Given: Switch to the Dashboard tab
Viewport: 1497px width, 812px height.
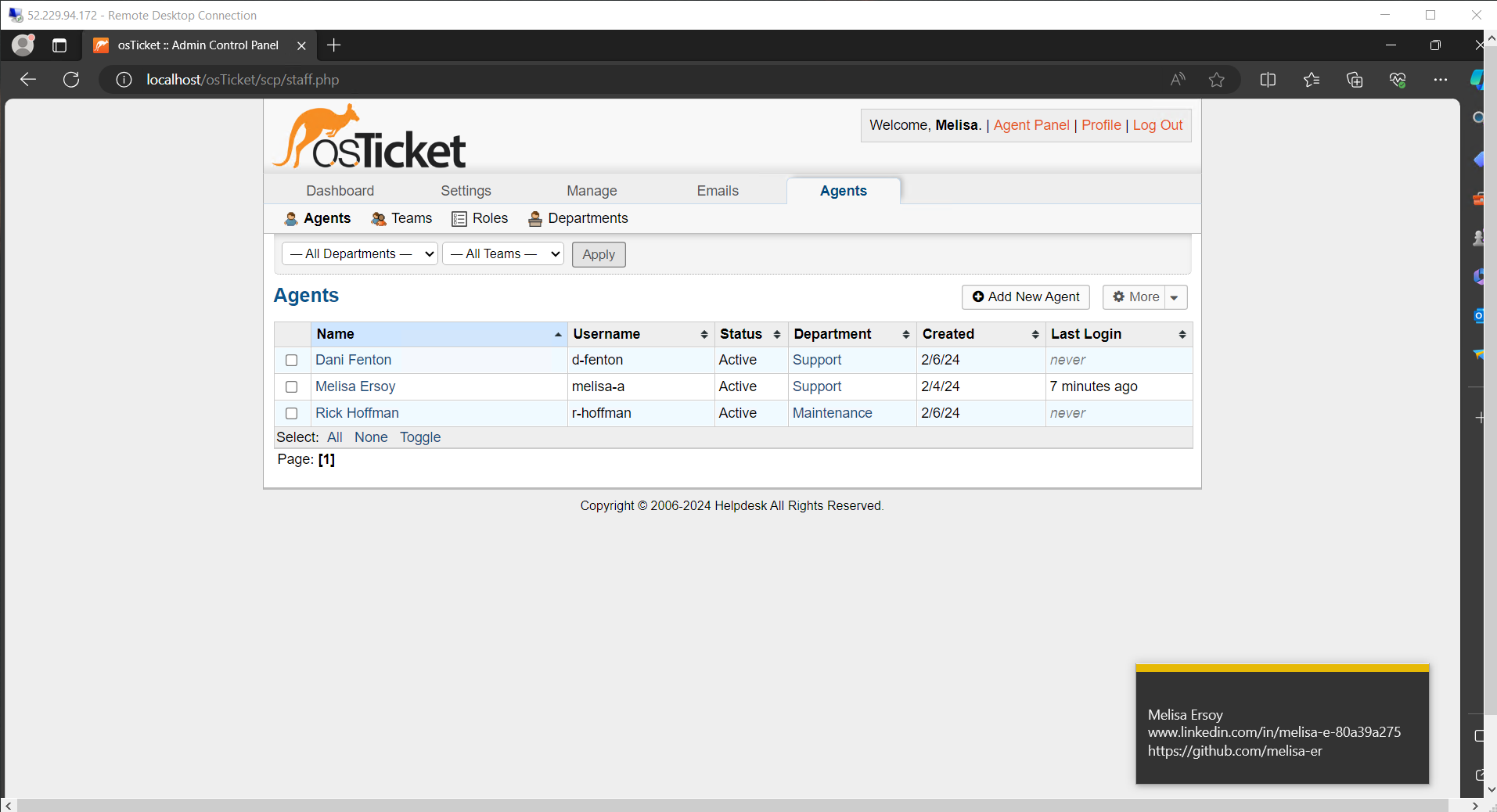Looking at the screenshot, I should coord(340,191).
